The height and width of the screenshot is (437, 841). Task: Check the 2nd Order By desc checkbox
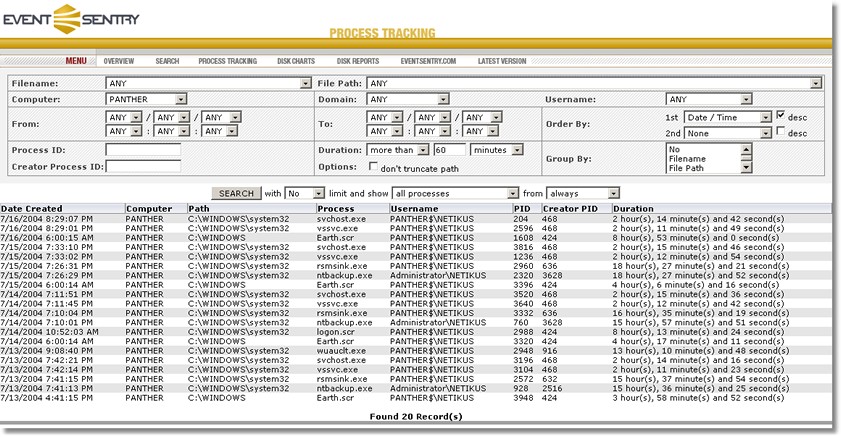click(781, 131)
